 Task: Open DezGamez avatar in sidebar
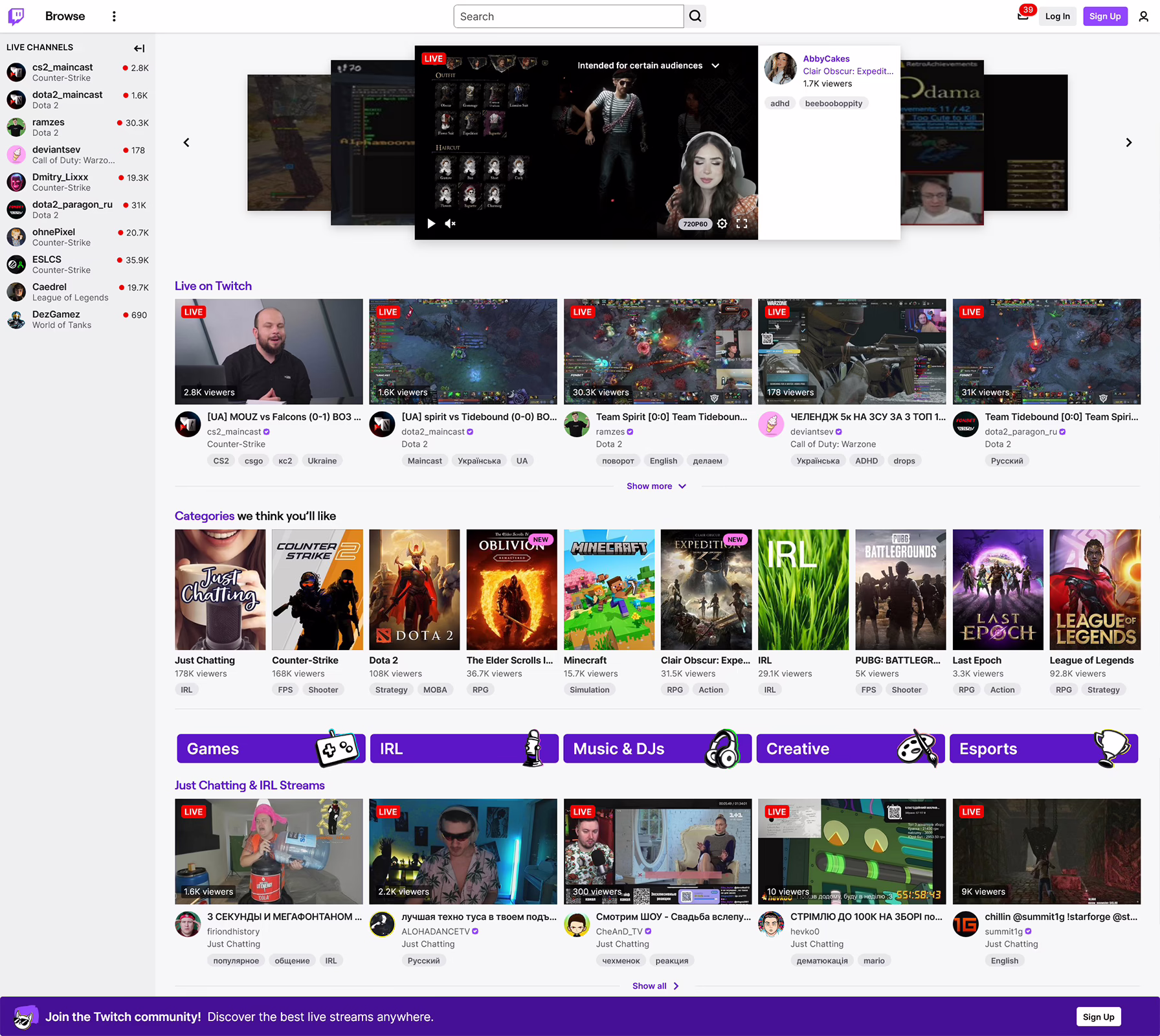(x=16, y=319)
